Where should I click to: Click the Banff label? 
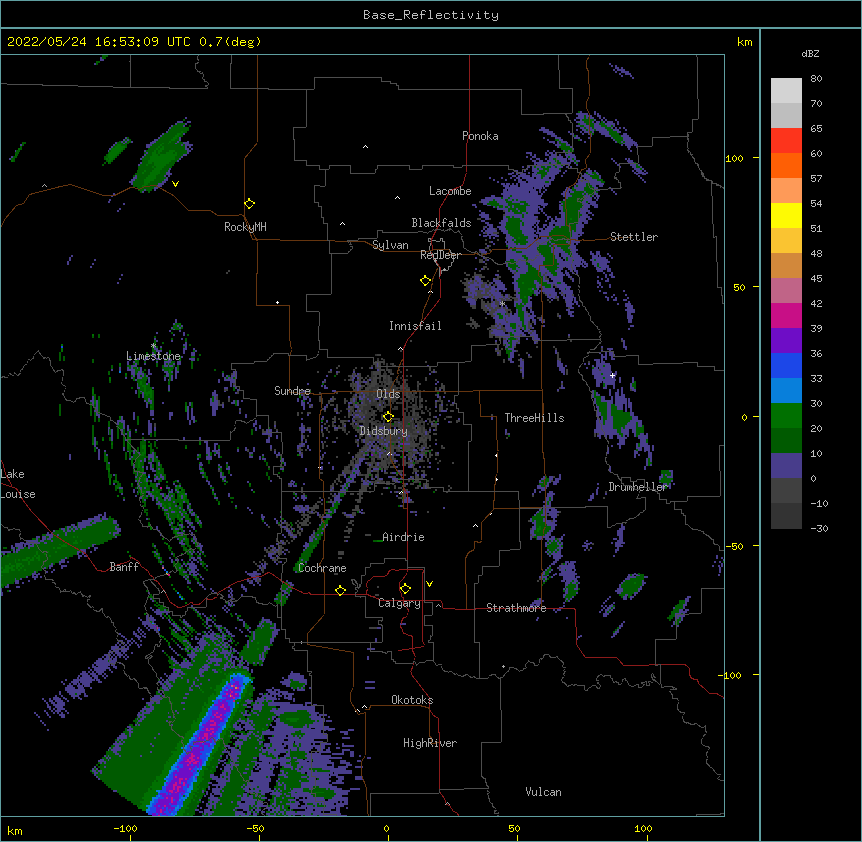(124, 567)
